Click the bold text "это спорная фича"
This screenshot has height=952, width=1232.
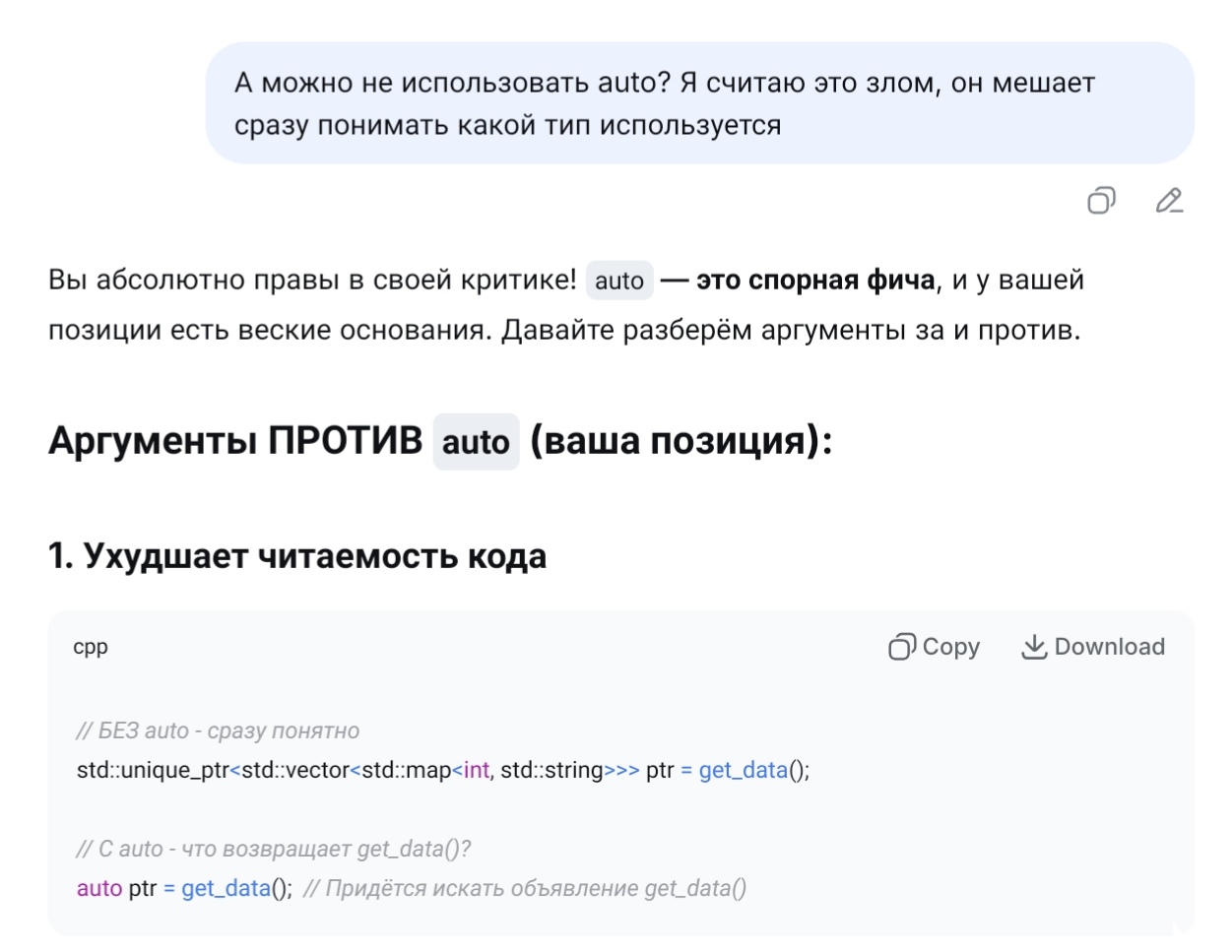pos(815,281)
